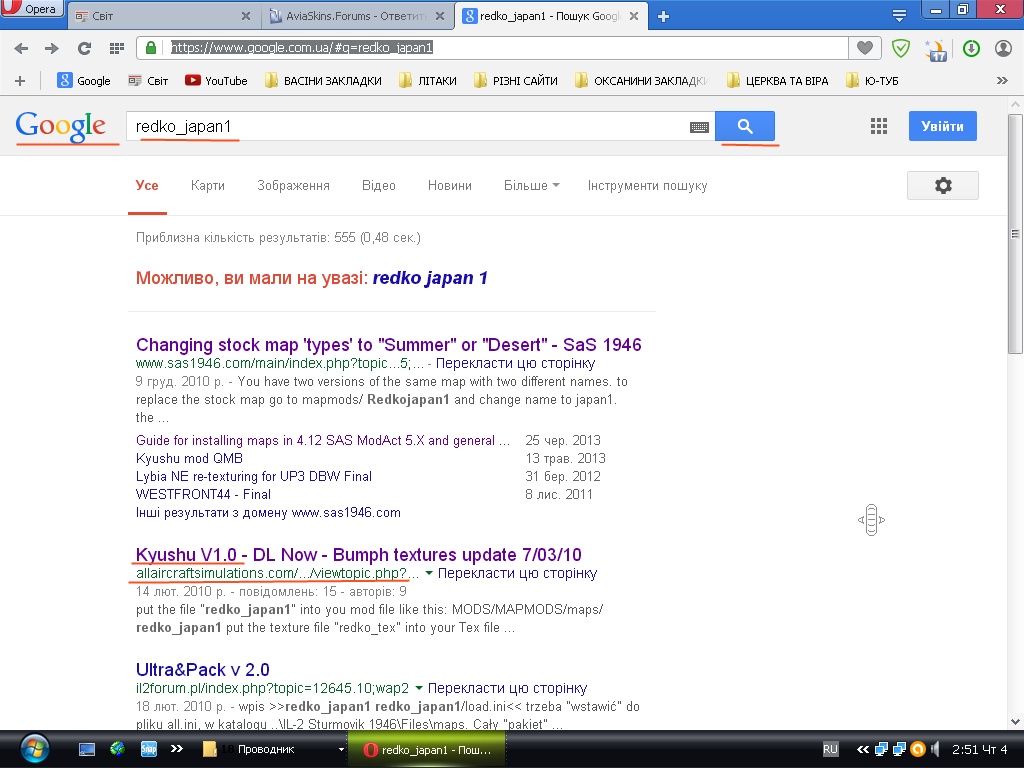Open the downloads icon in toolbar
The height and width of the screenshot is (768, 1024).
tap(971, 48)
